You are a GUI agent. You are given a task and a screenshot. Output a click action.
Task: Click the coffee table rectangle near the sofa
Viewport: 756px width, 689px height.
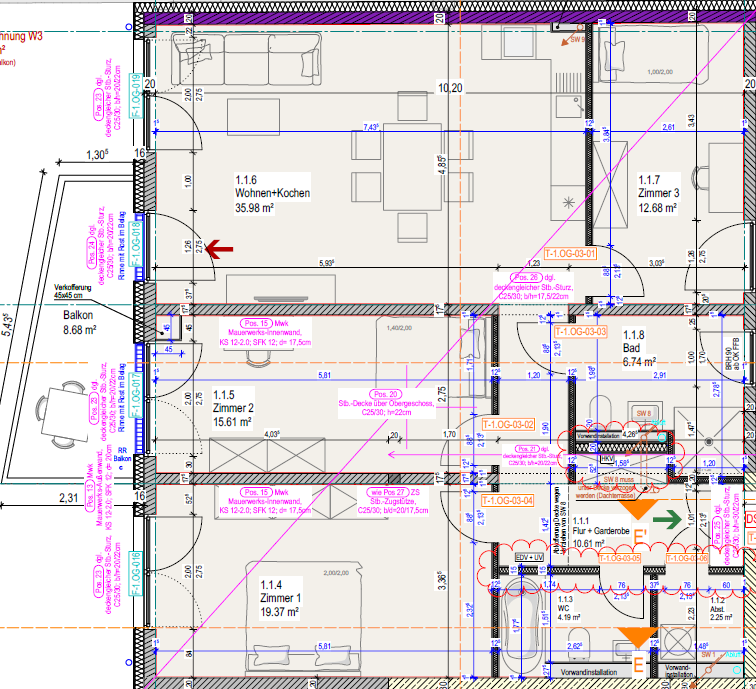pos(254,117)
